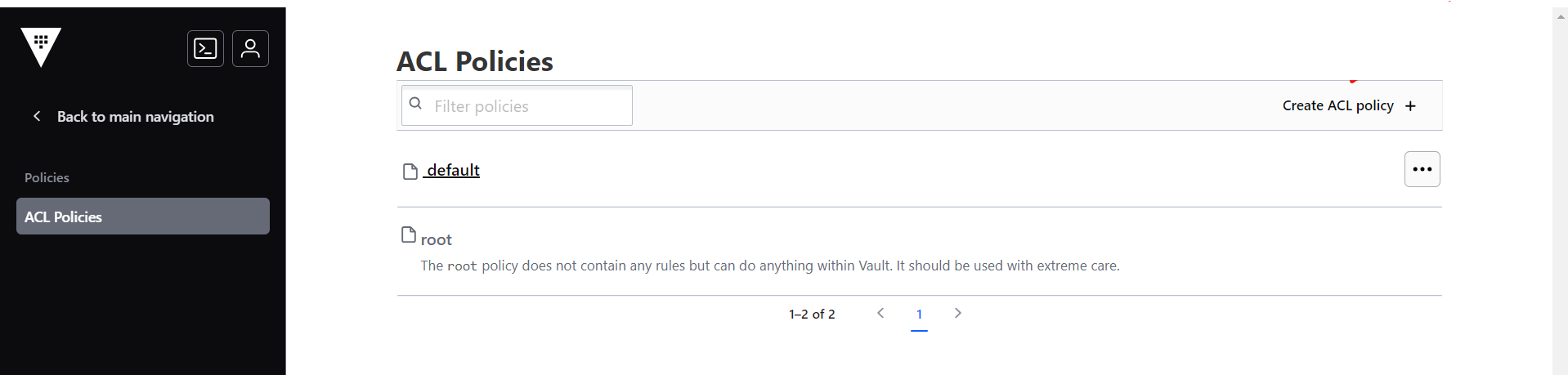Viewport: 1568px width, 375px height.
Task: Click the file icon beside root policy
Action: 409,235
